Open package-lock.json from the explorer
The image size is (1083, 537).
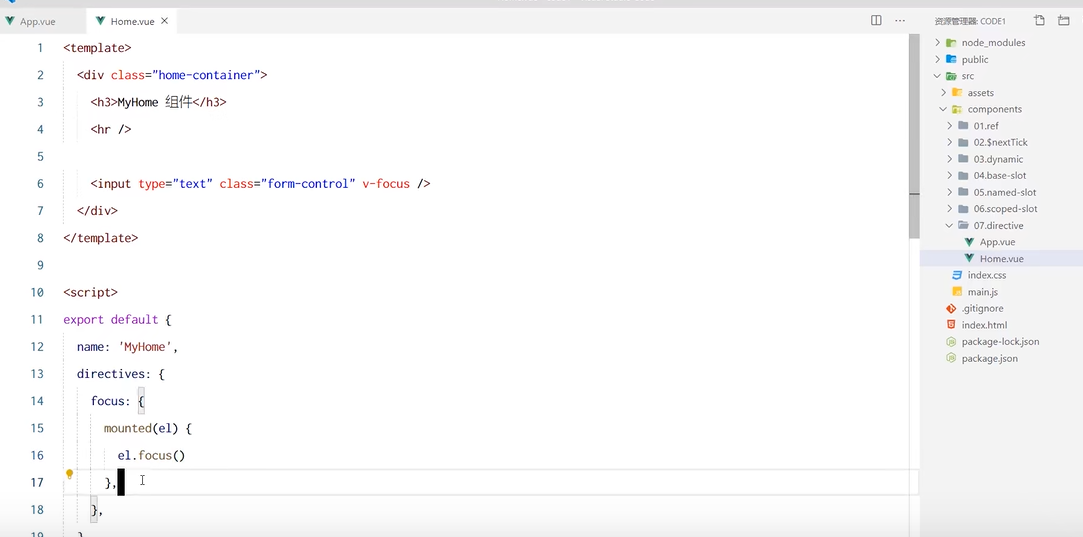pos(1000,341)
